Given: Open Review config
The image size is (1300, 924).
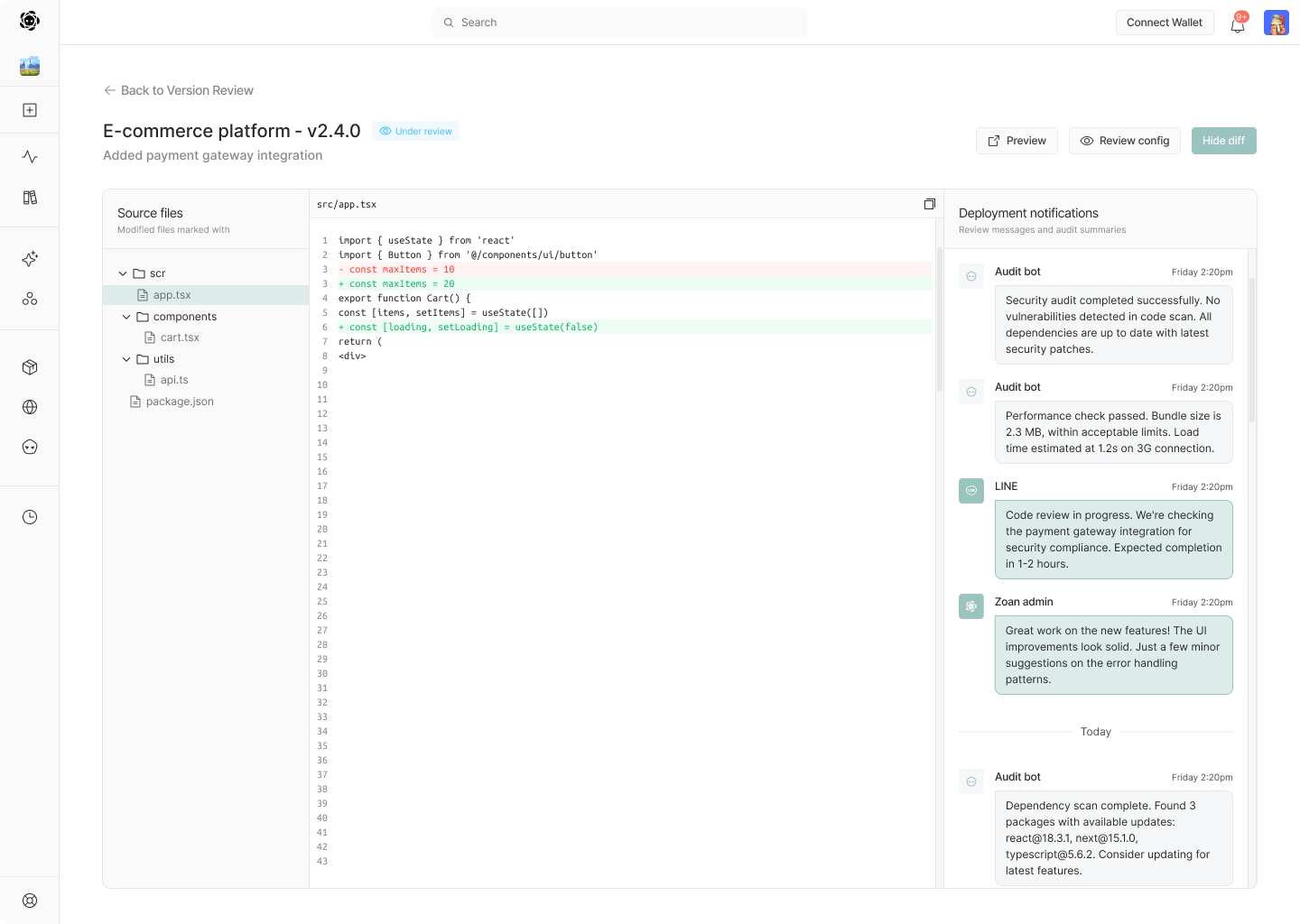Looking at the screenshot, I should click(x=1125, y=141).
